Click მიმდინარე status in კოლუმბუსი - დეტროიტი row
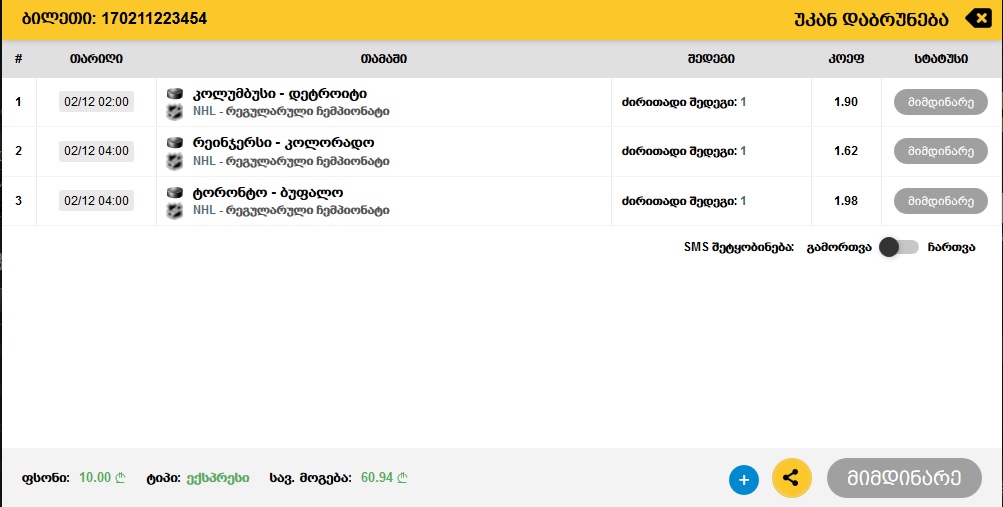Image resolution: width=1003 pixels, height=507 pixels. (x=940, y=102)
